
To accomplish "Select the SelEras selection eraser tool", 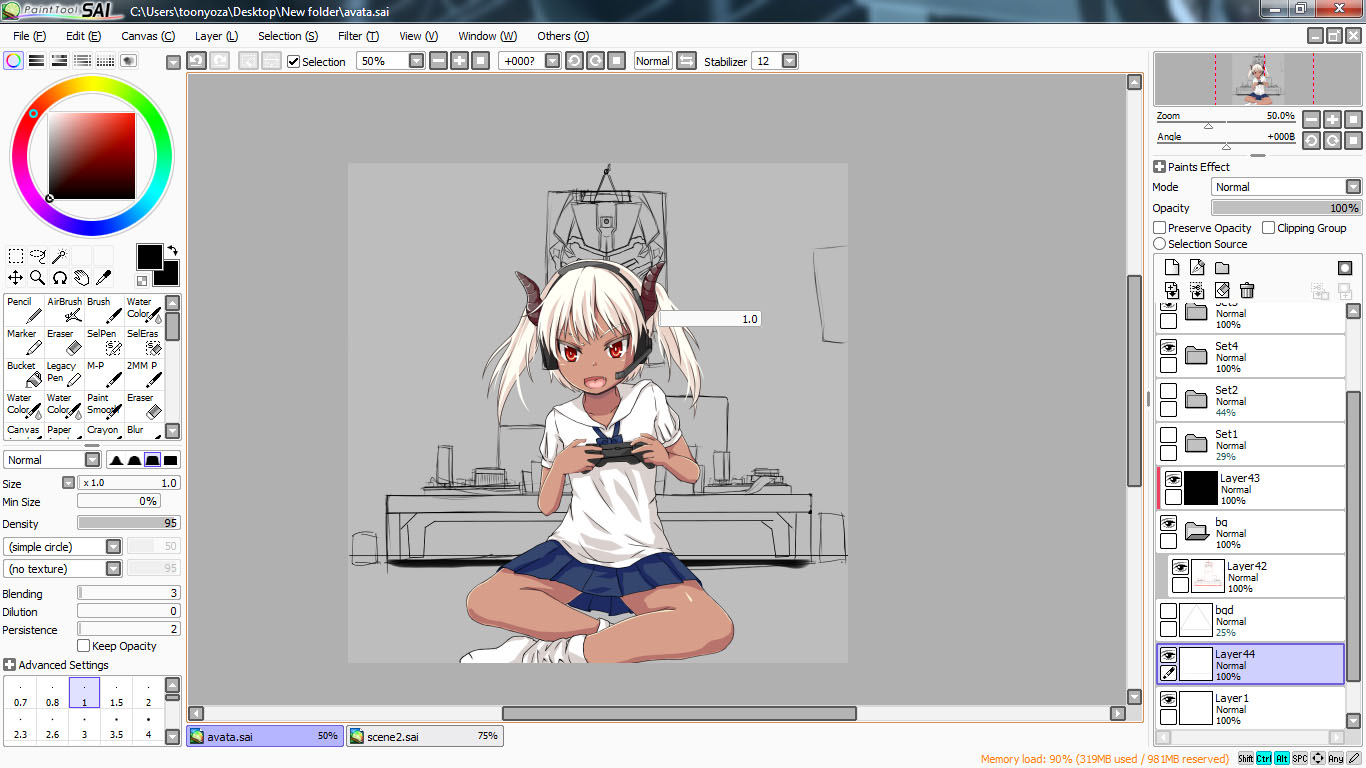I will [x=144, y=342].
